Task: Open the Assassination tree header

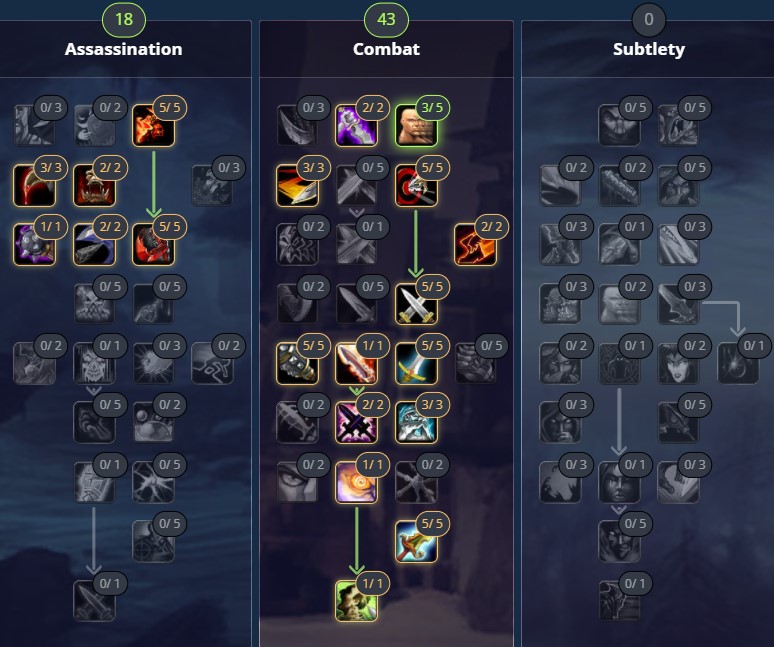Action: pos(123,49)
